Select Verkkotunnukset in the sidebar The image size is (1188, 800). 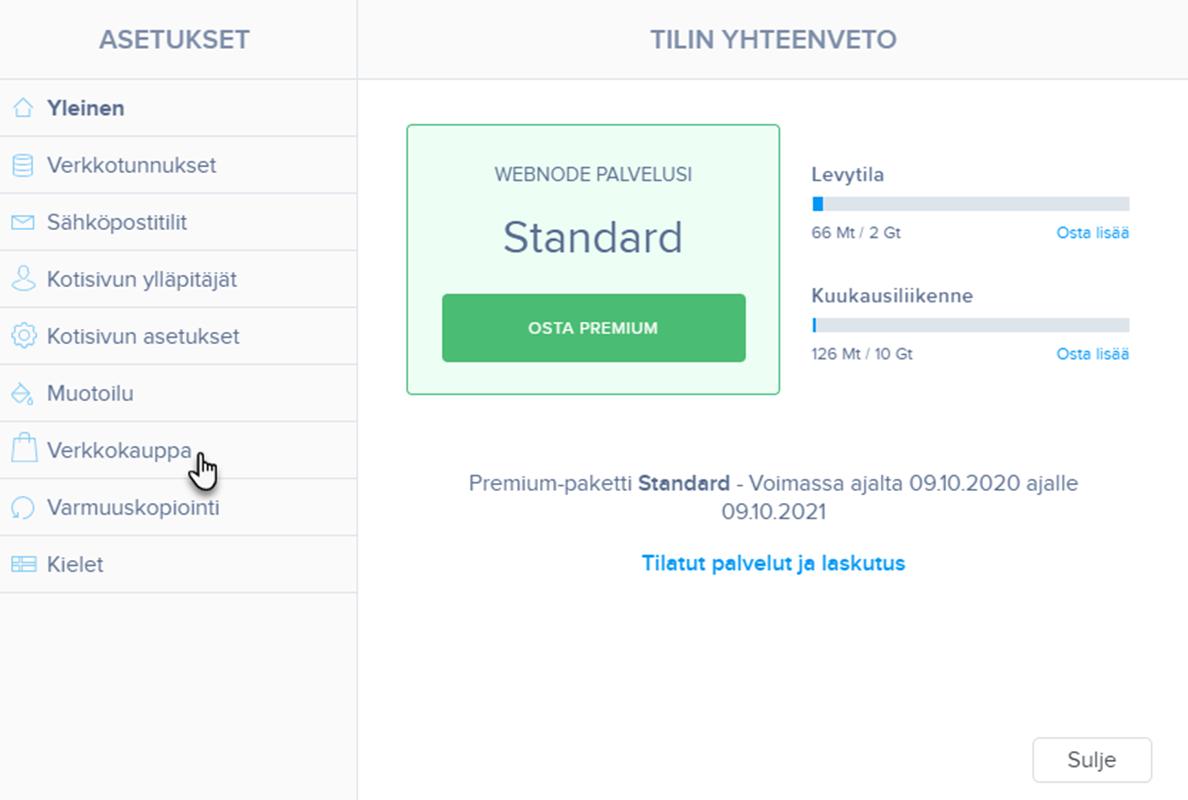click(131, 165)
